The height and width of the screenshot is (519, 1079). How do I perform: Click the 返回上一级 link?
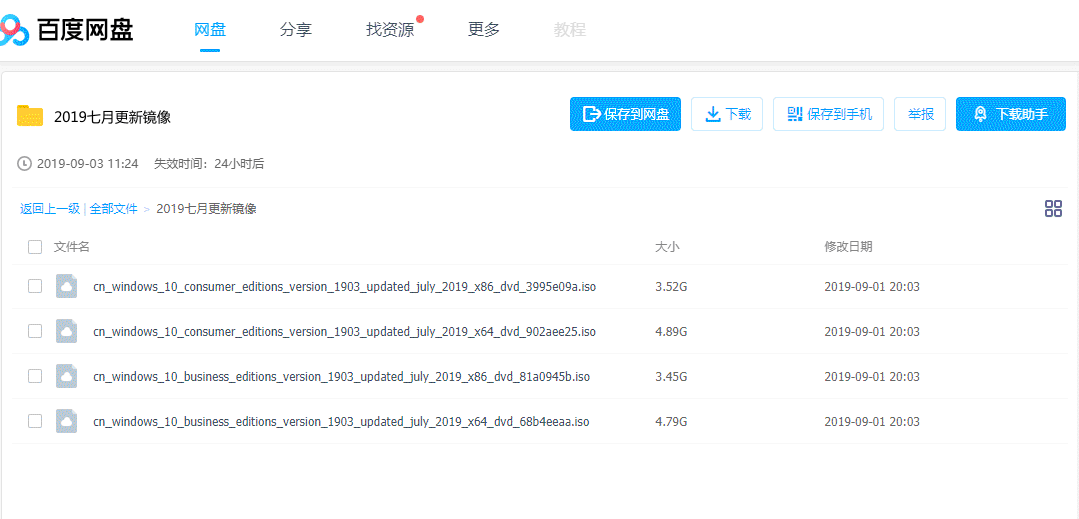(50, 209)
